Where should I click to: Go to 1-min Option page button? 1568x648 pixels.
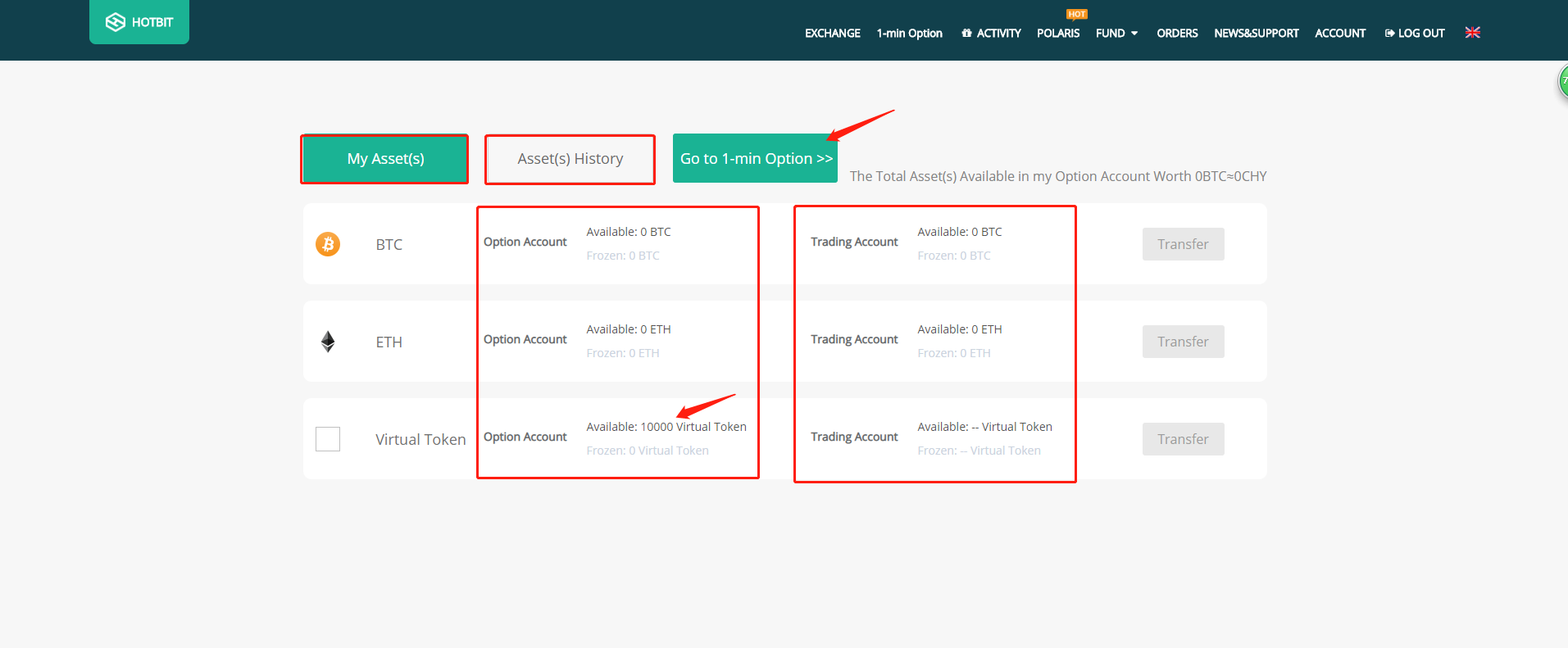tap(755, 159)
